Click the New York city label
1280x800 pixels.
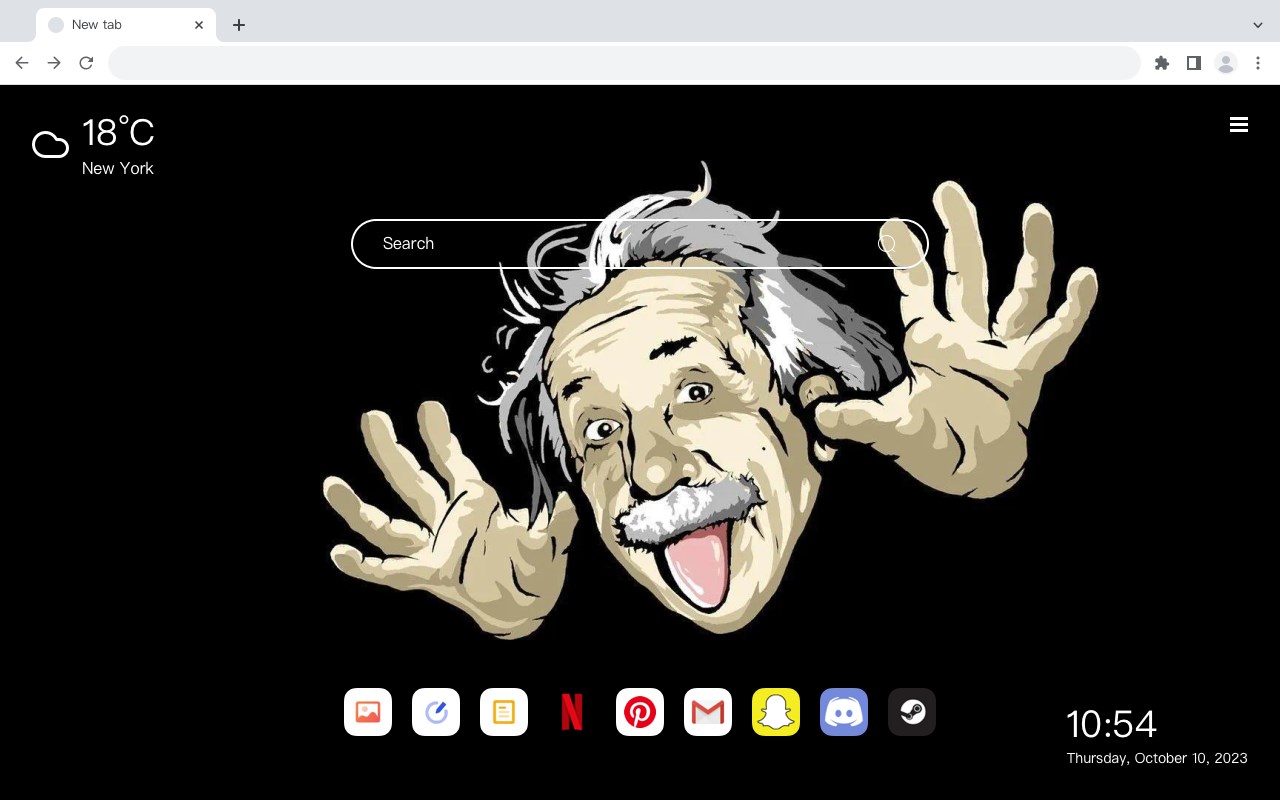pyautogui.click(x=118, y=168)
